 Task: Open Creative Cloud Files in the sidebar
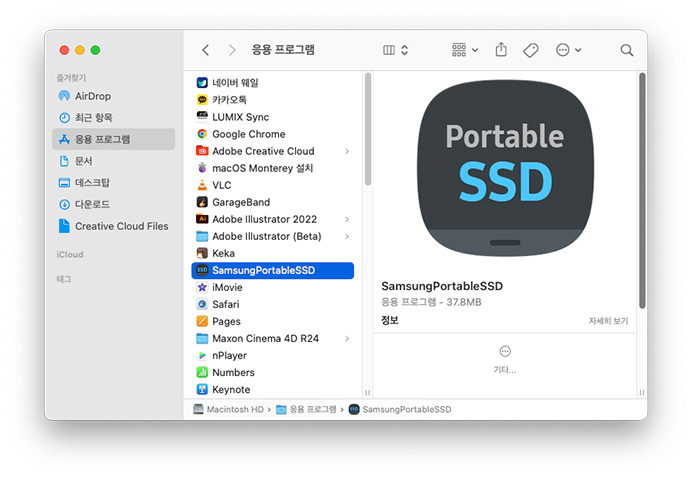point(114,226)
